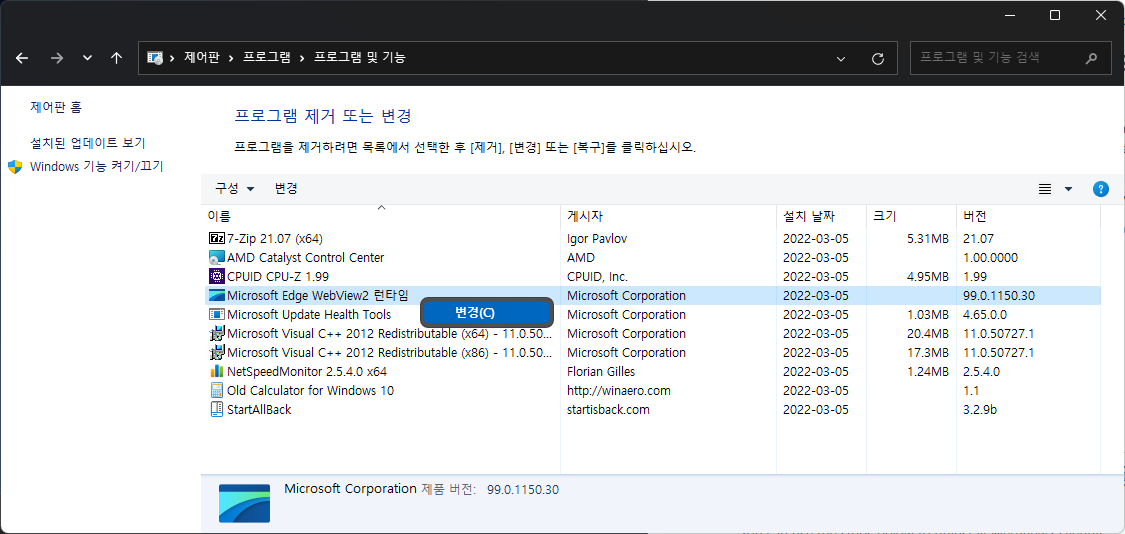Click the Visual C++ 2012 (x64) icon
The image size is (1125, 534).
(216, 334)
